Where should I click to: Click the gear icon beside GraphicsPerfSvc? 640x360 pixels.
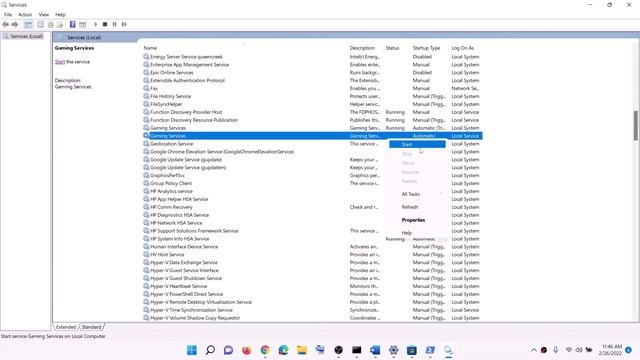146,175
